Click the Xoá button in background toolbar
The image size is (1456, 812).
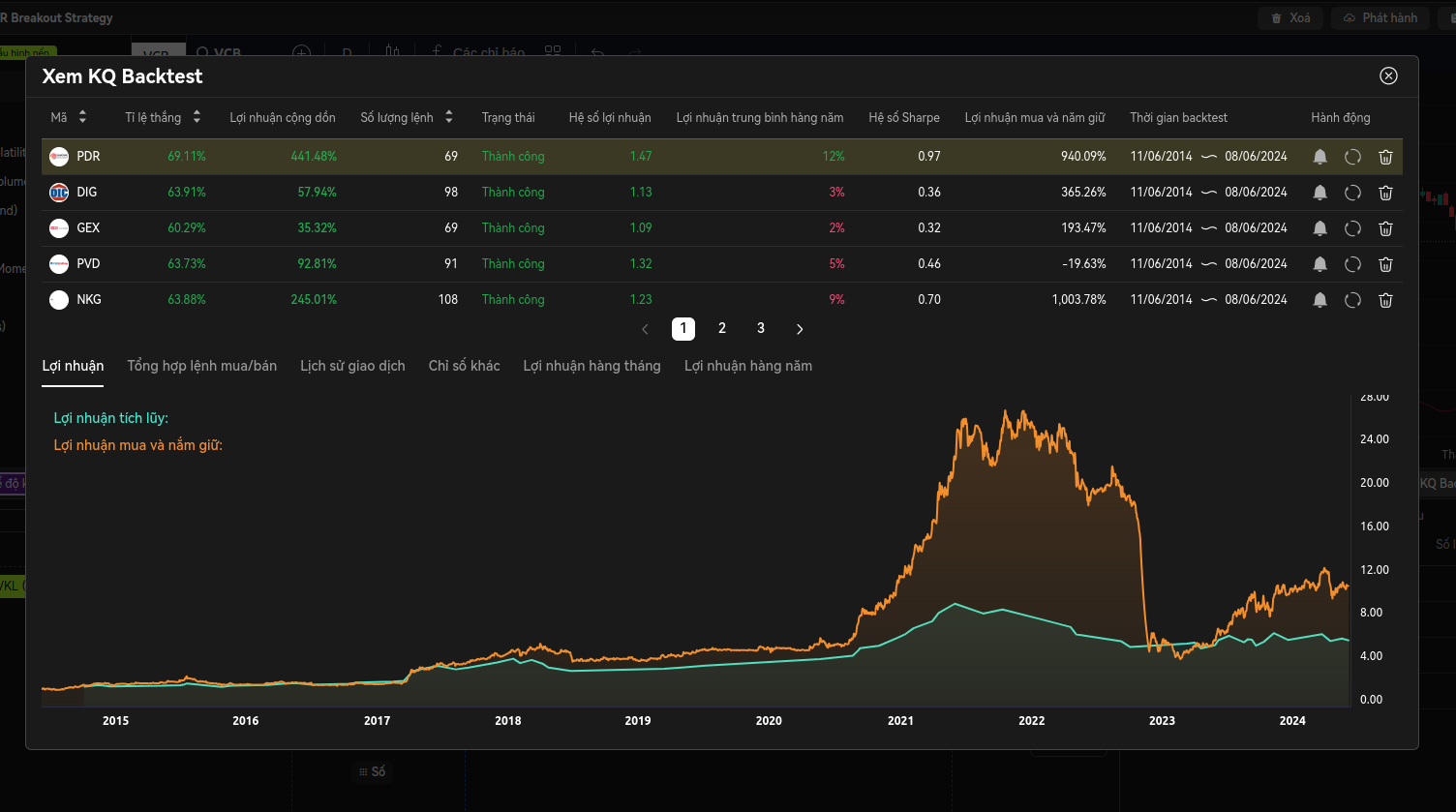click(x=1289, y=17)
